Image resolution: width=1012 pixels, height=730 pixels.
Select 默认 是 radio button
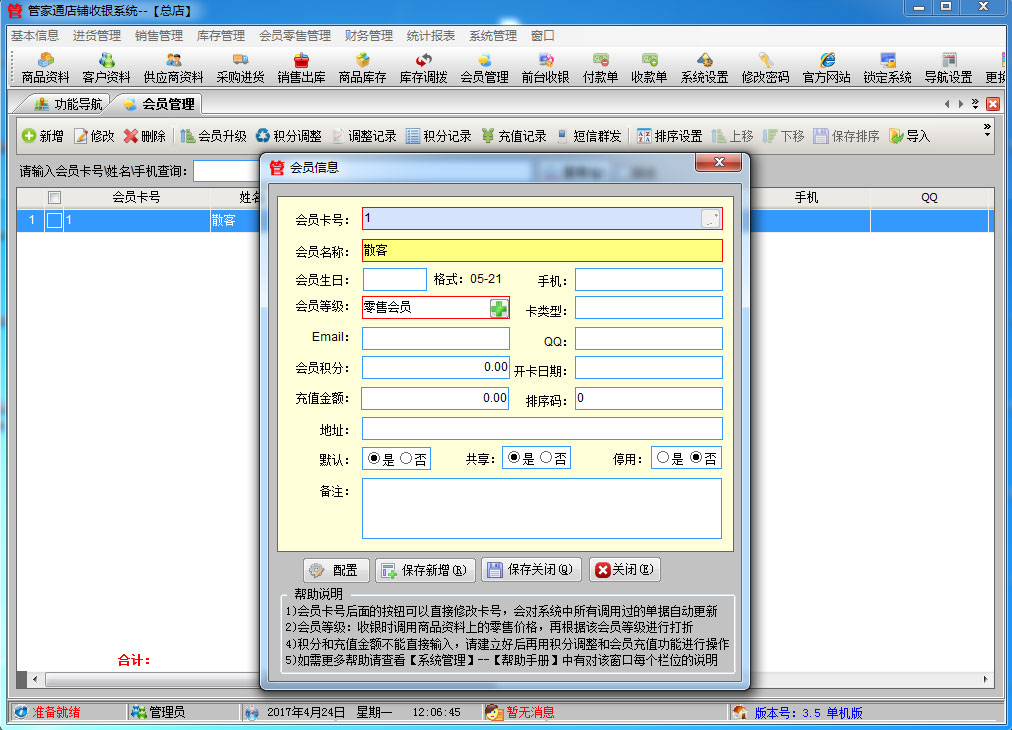click(374, 458)
